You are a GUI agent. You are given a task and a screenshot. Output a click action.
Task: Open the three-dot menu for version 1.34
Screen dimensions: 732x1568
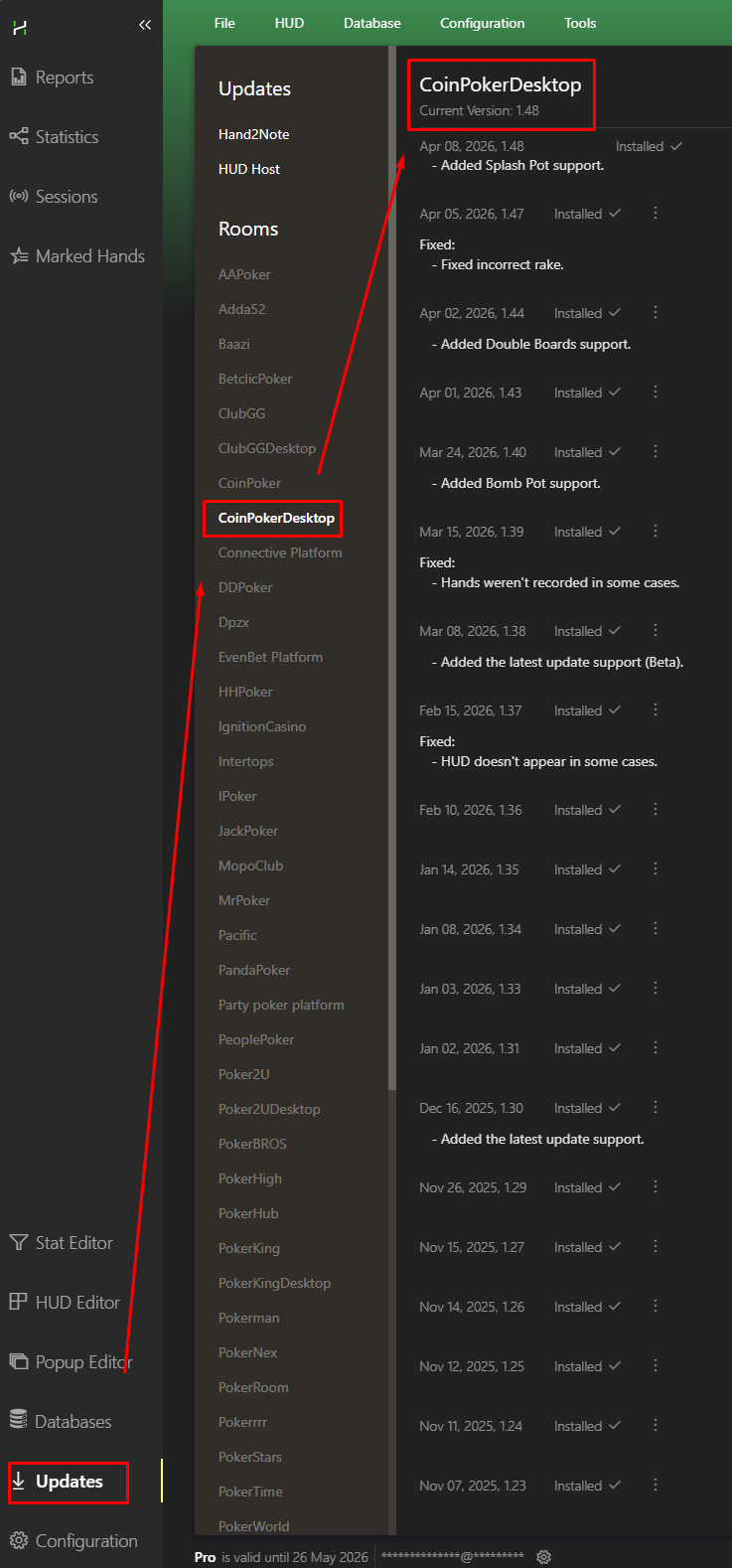point(656,929)
